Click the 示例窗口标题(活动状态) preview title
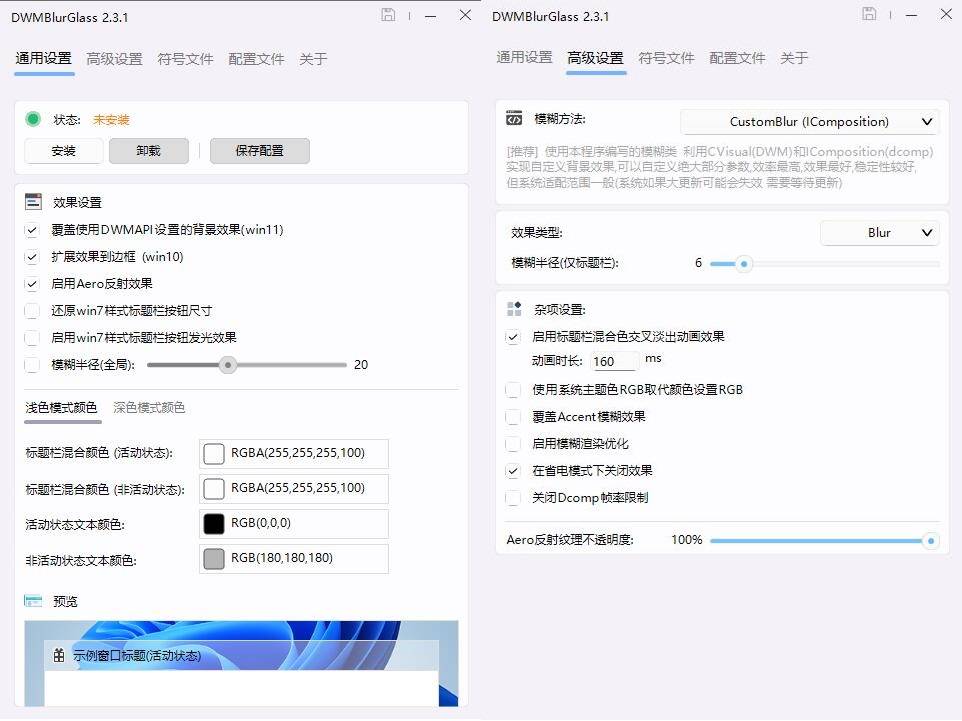Image resolution: width=962 pixels, height=721 pixels. click(x=137, y=655)
